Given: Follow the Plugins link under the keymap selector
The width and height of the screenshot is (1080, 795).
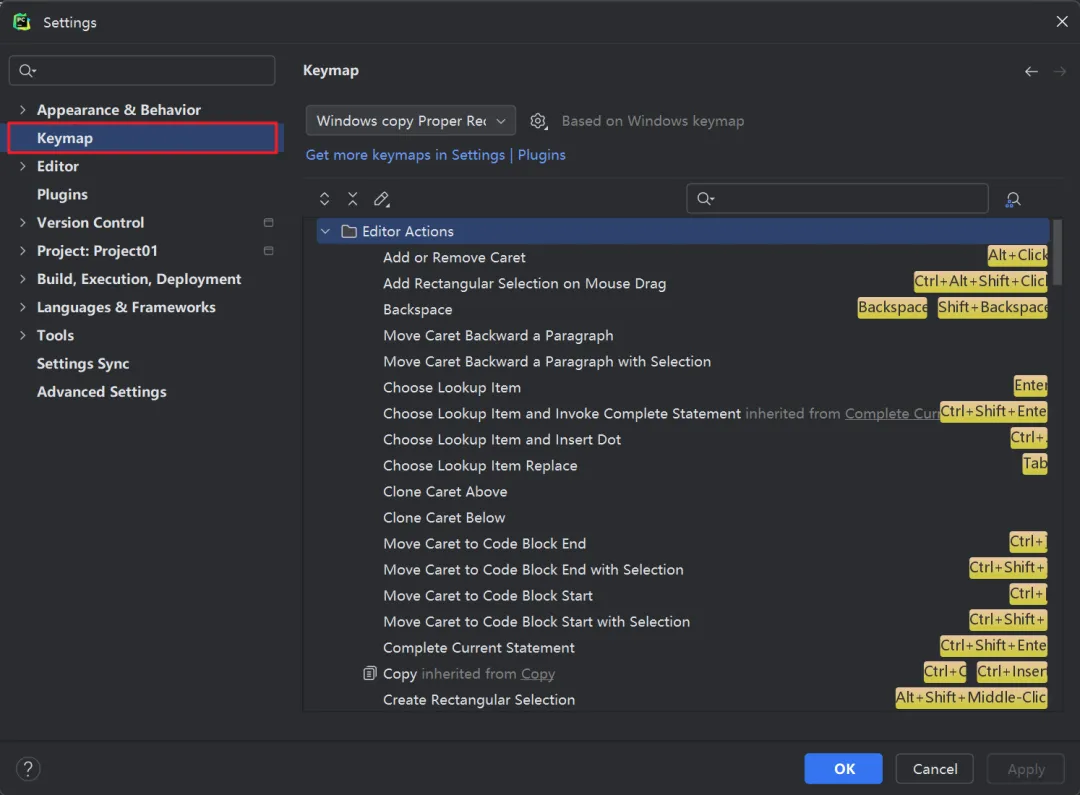Looking at the screenshot, I should coord(541,155).
